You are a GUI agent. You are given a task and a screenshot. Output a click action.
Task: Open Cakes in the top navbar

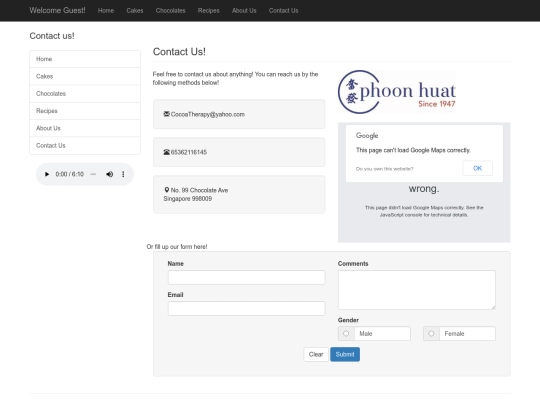(x=135, y=11)
